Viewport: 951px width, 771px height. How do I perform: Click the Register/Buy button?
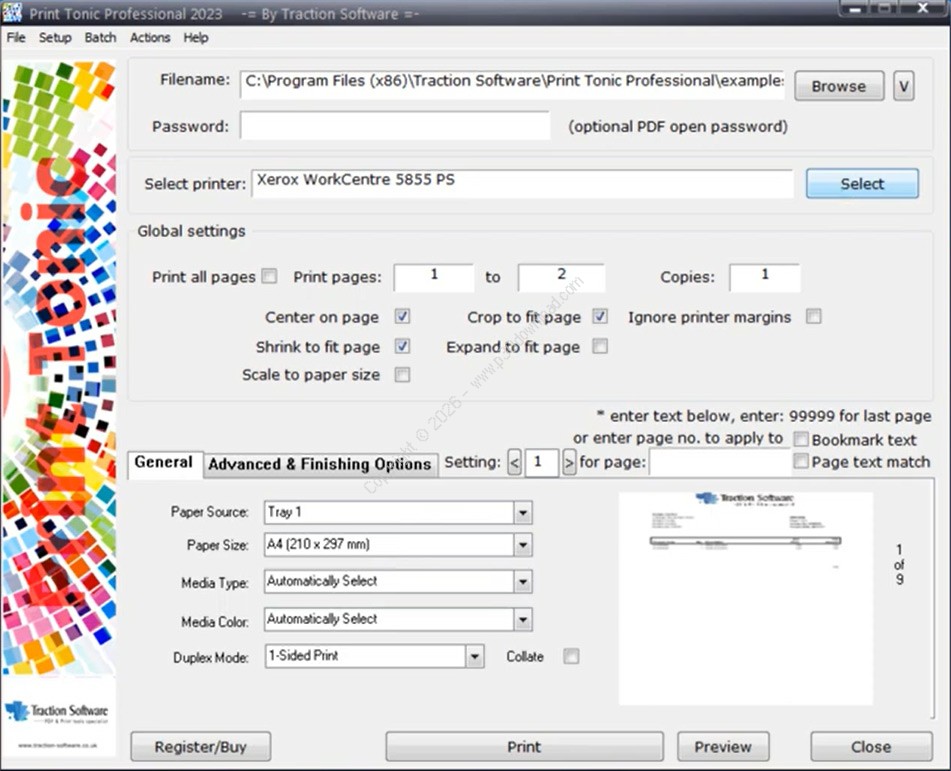pyautogui.click(x=201, y=746)
